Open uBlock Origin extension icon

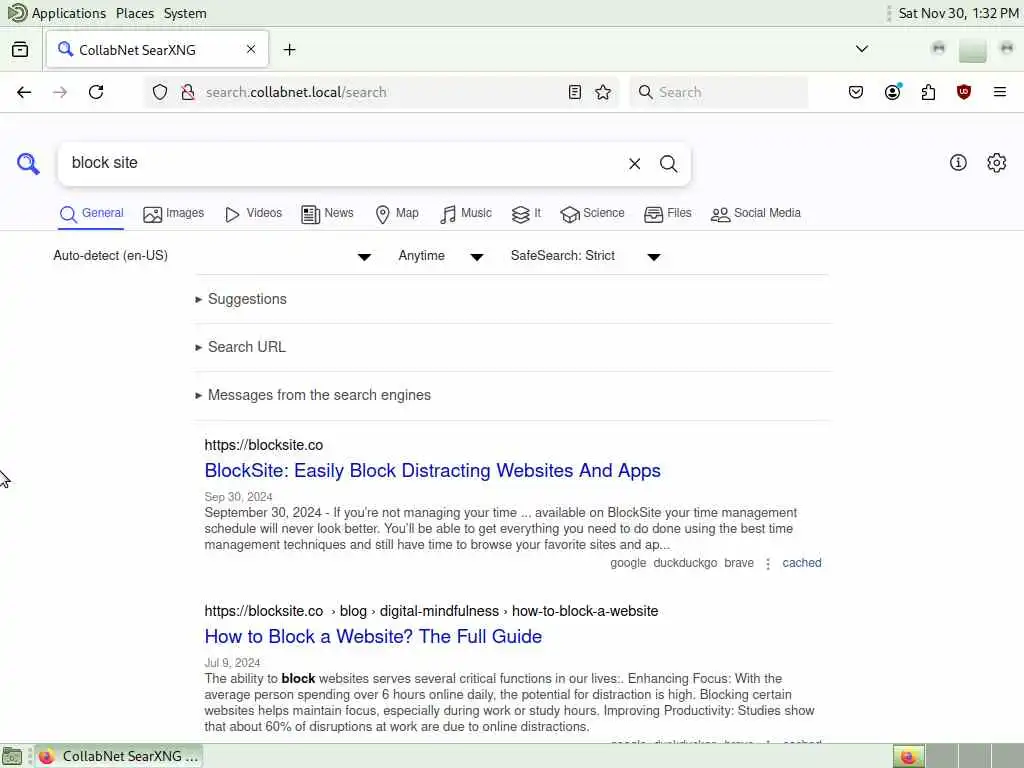tap(964, 92)
